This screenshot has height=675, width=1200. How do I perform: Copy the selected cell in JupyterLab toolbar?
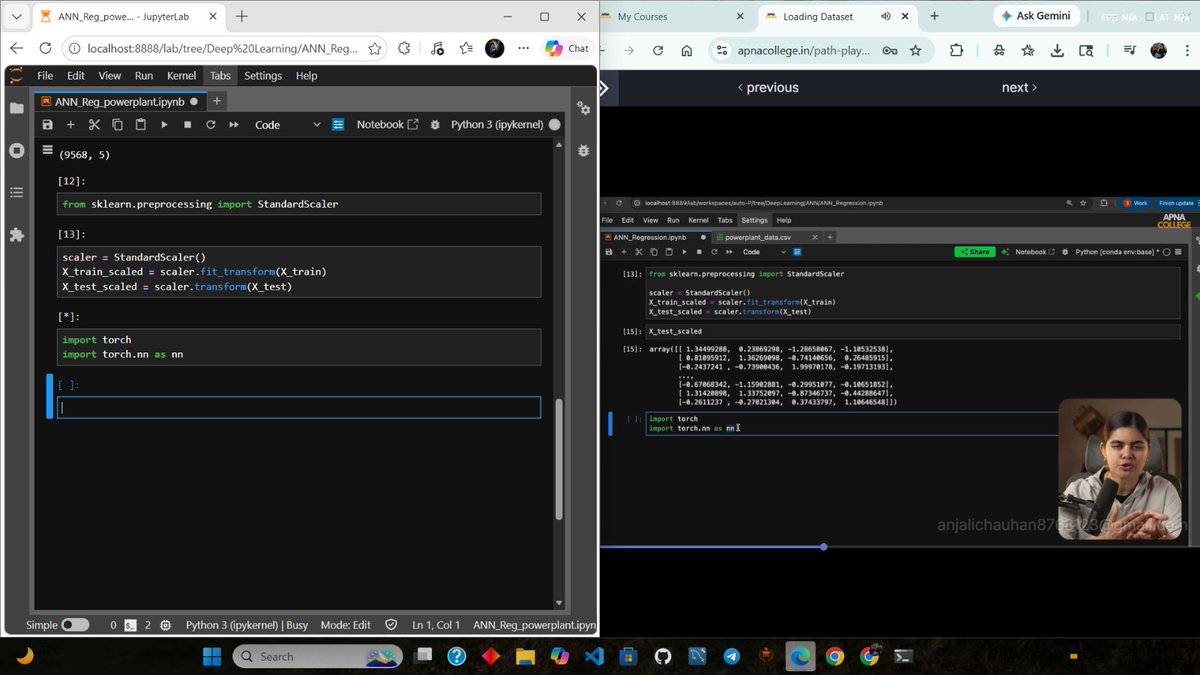[x=117, y=125]
